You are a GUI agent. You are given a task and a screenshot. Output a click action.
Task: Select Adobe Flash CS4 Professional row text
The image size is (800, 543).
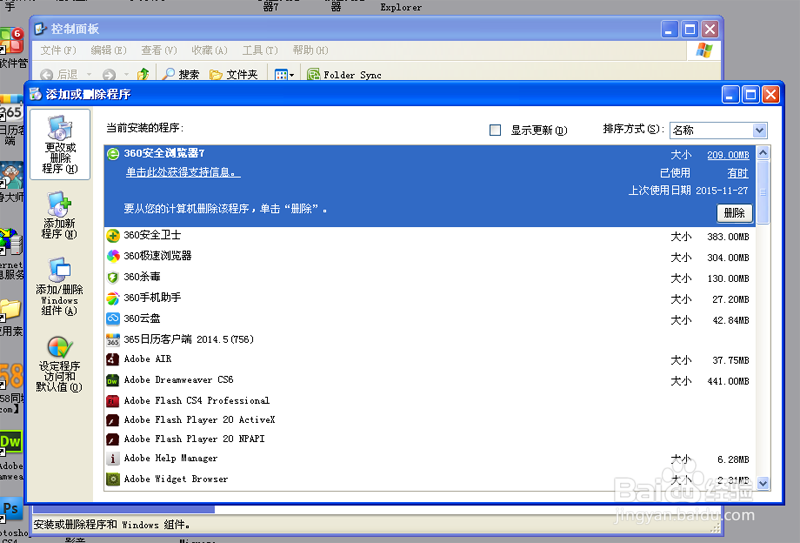[x=196, y=401]
